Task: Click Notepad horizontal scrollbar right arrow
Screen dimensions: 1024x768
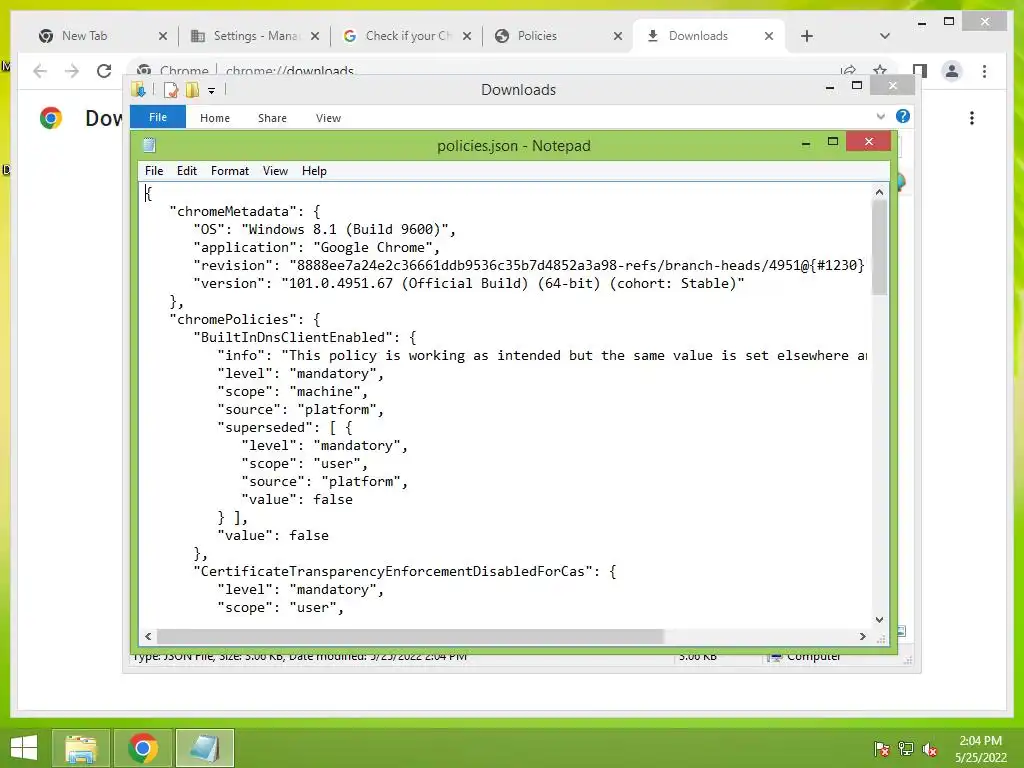Action: (x=863, y=636)
